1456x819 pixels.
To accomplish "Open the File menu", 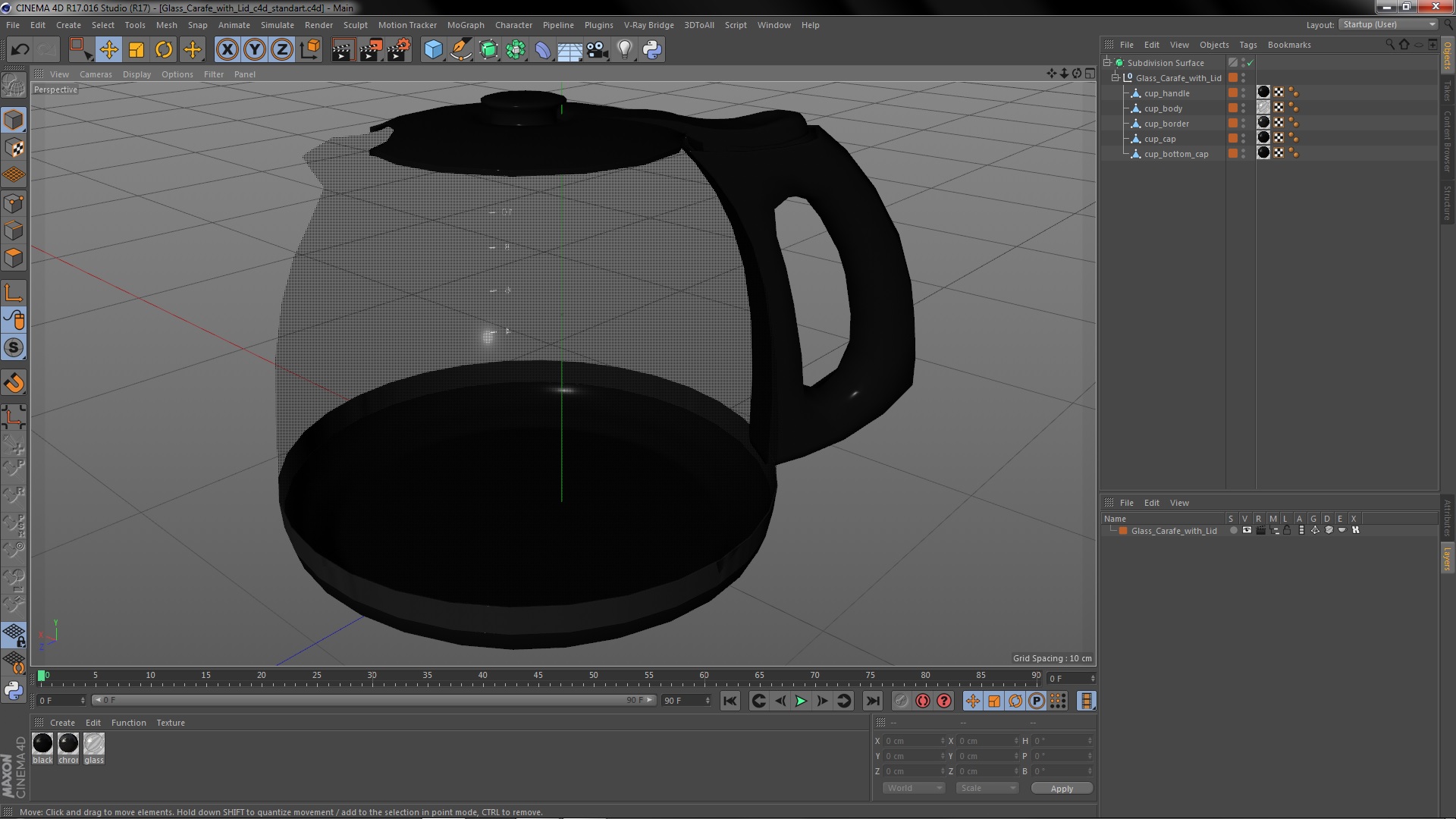I will [x=13, y=25].
